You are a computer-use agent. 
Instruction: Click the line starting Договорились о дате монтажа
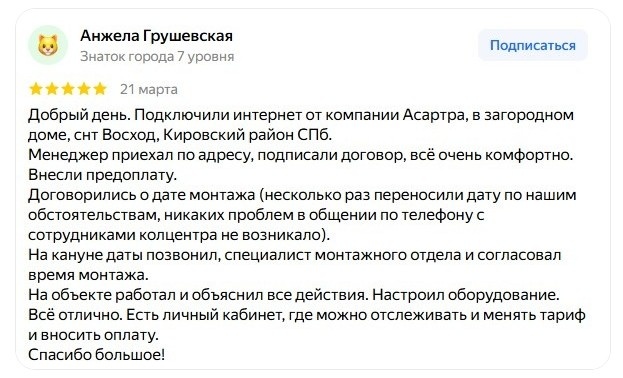302,195
